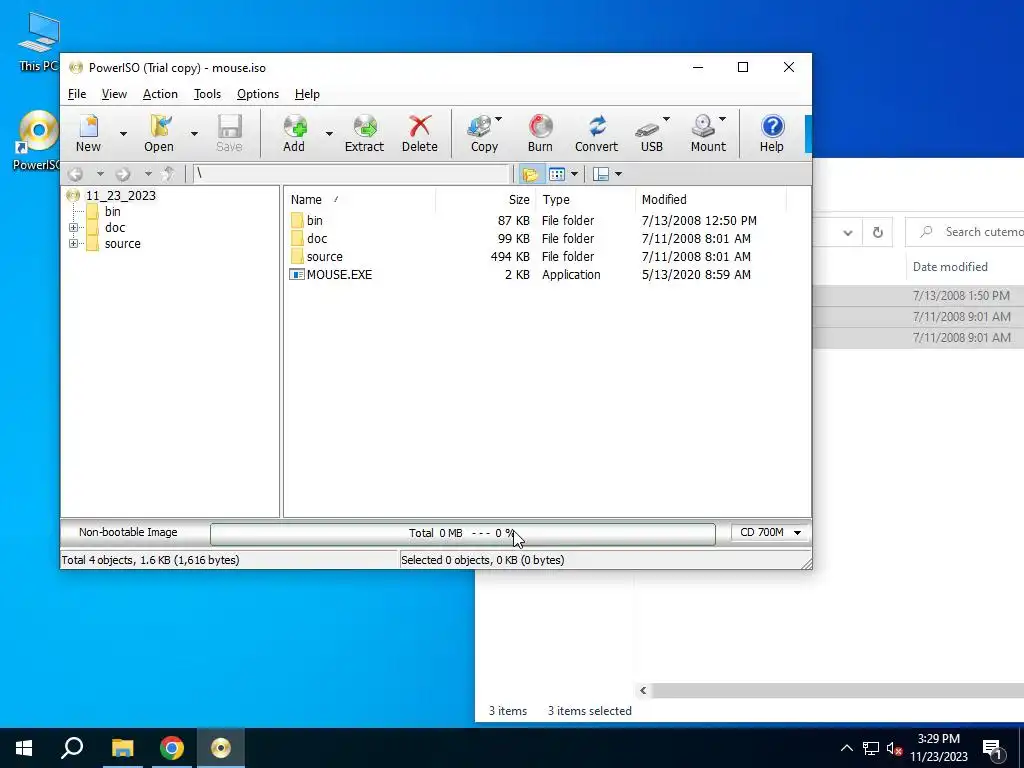Open the system tray hidden icons chevron
The image size is (1024, 768).
[846, 748]
